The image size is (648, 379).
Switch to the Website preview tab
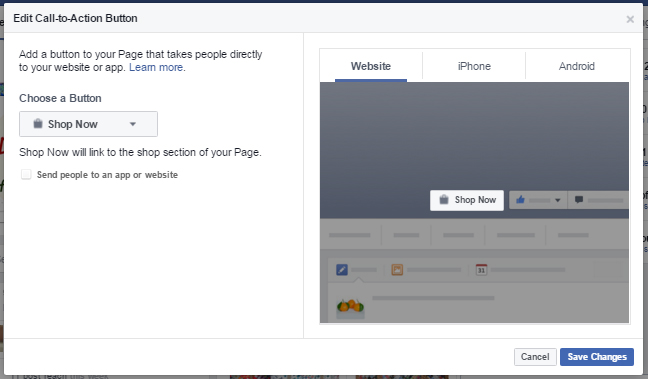[371, 66]
